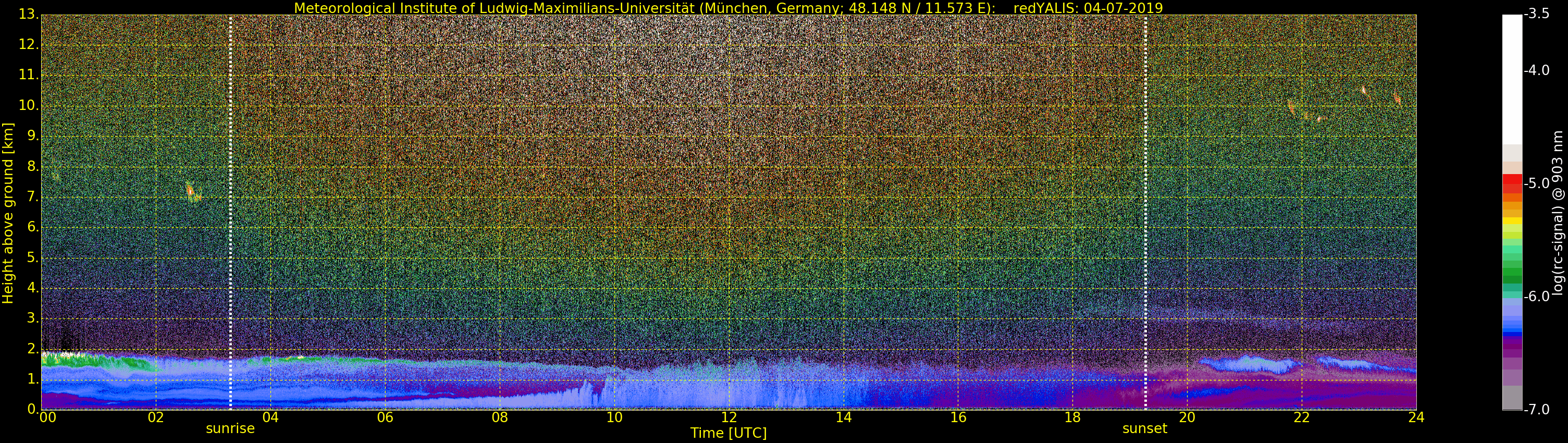Click the '13.' height axis tick label
Screen dimensions: 1568x443
pyautogui.click(x=29, y=14)
